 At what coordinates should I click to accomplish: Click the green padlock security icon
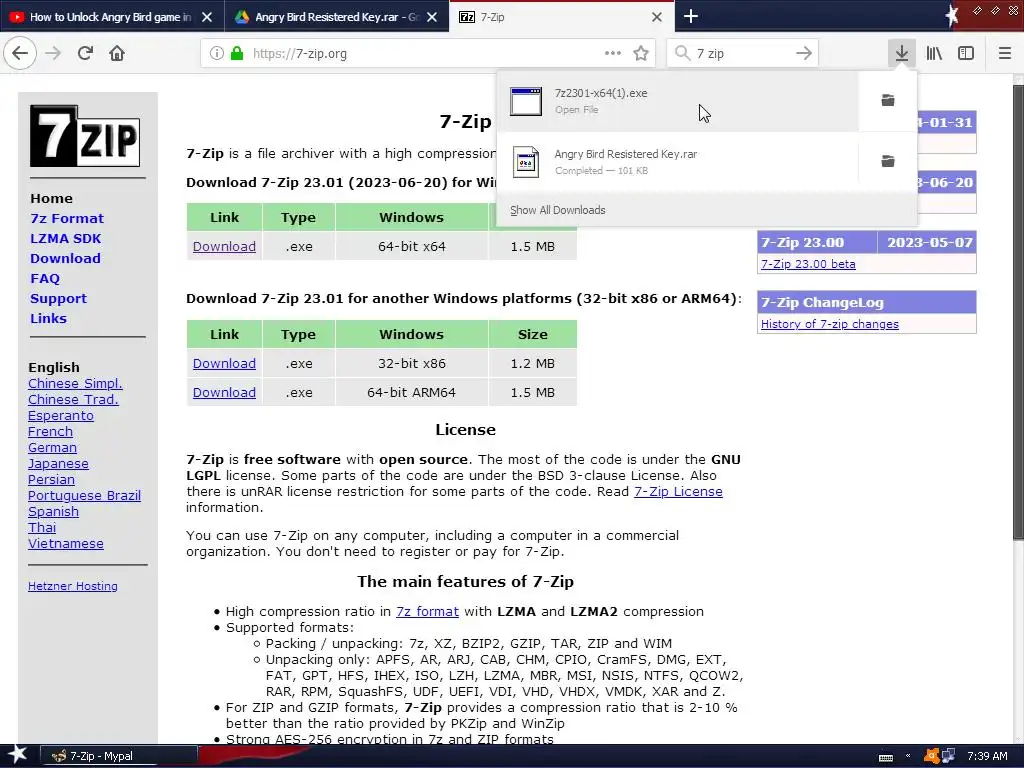point(237,53)
